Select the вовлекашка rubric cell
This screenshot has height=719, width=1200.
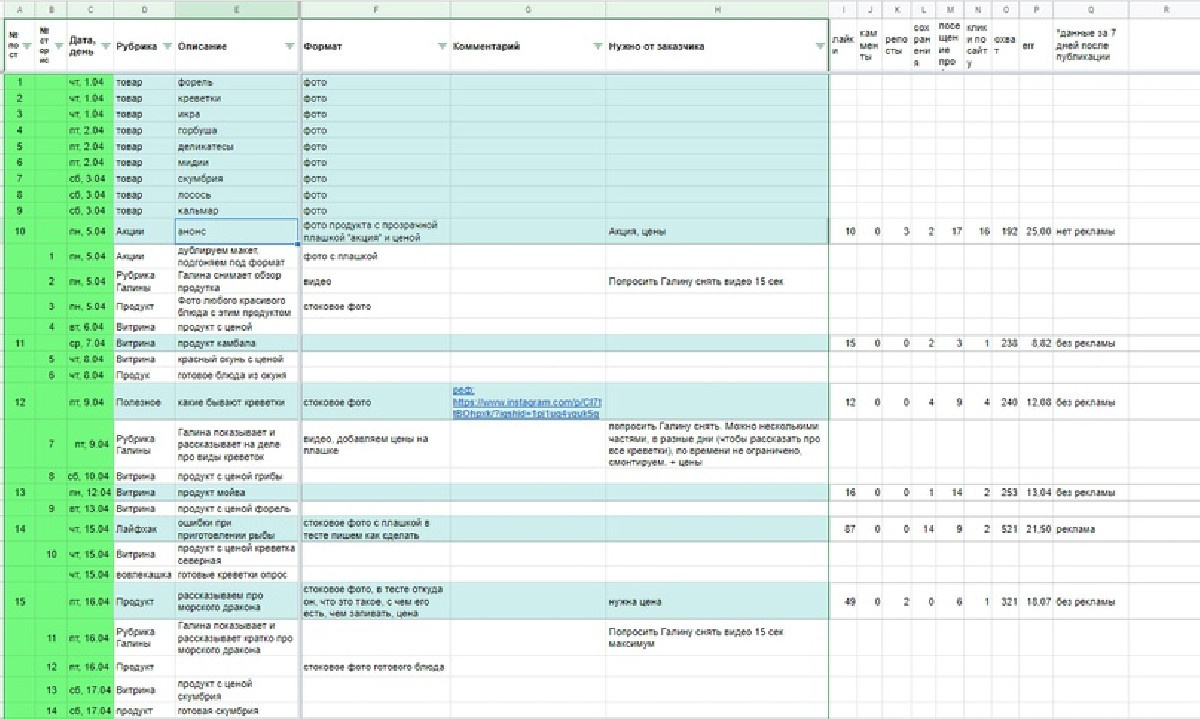click(144, 575)
